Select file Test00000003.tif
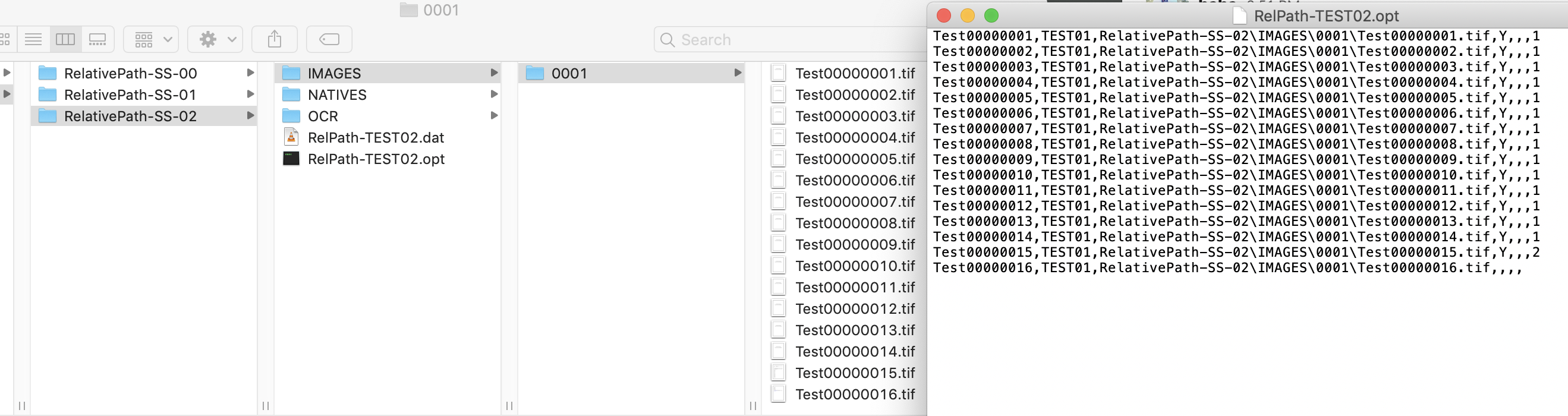The height and width of the screenshot is (416, 1568). point(855,115)
